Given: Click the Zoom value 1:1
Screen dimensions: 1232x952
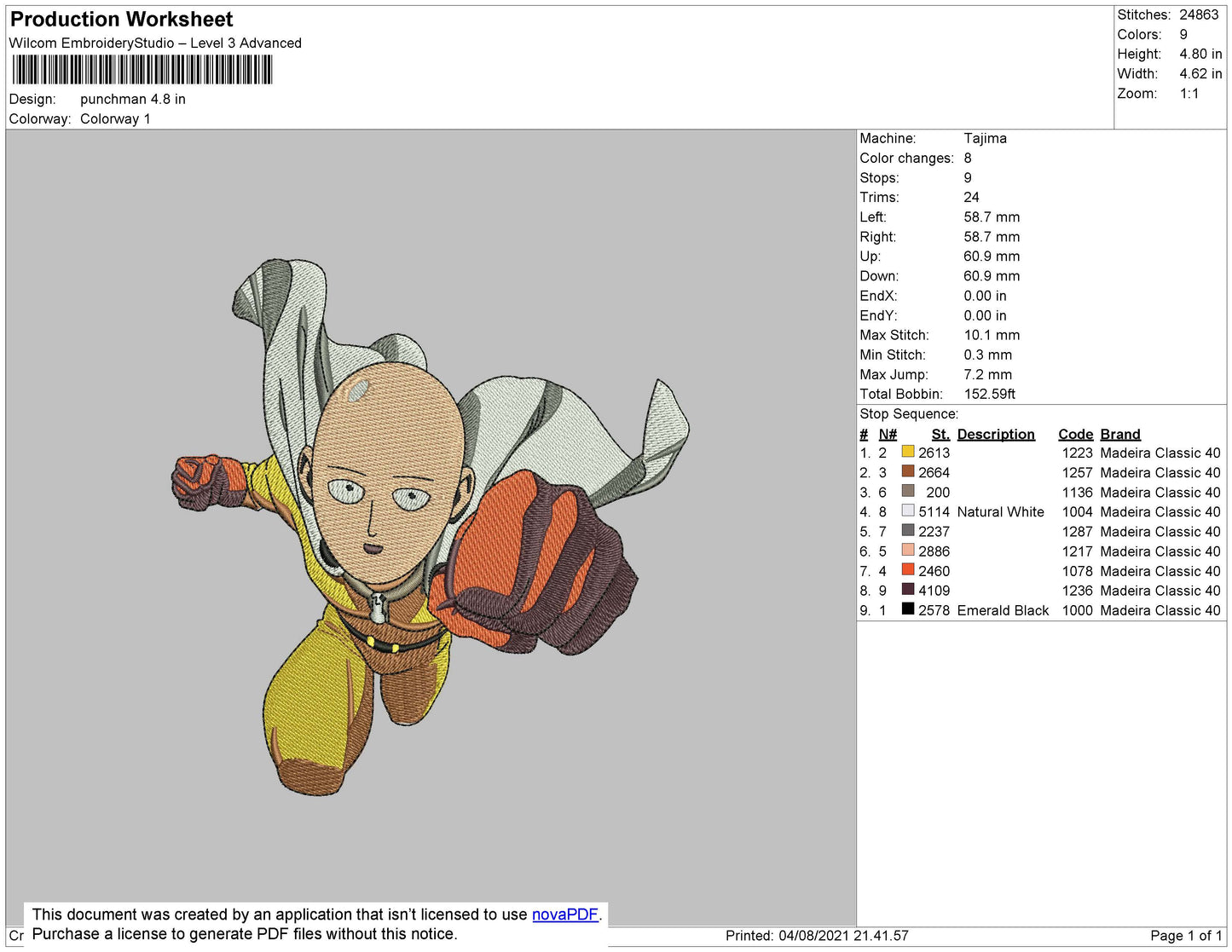Looking at the screenshot, I should [1189, 94].
